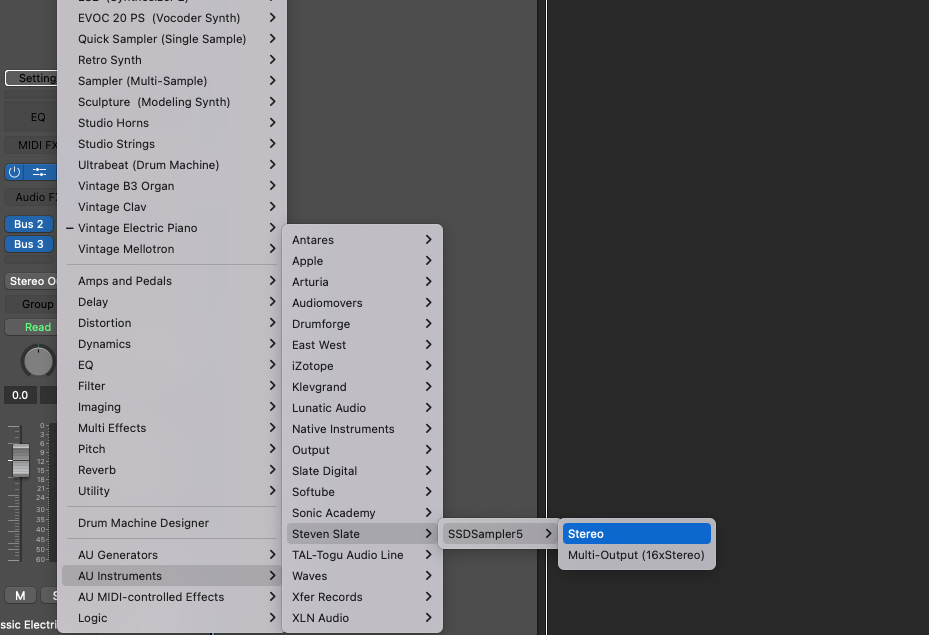The image size is (929, 635).
Task: Open the Softube submenu
Action: (x=362, y=492)
